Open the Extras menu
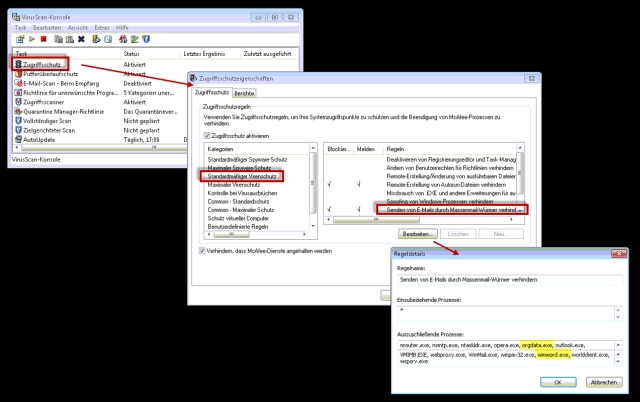The image size is (640, 402). (102, 28)
